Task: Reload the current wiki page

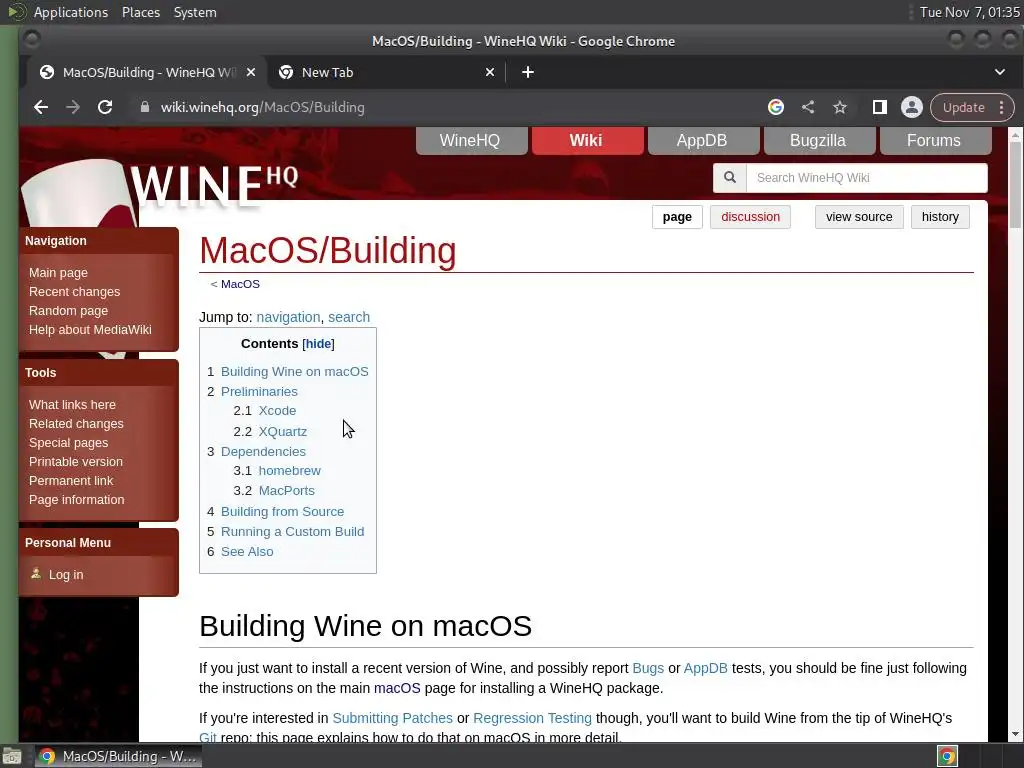Action: 104,107
